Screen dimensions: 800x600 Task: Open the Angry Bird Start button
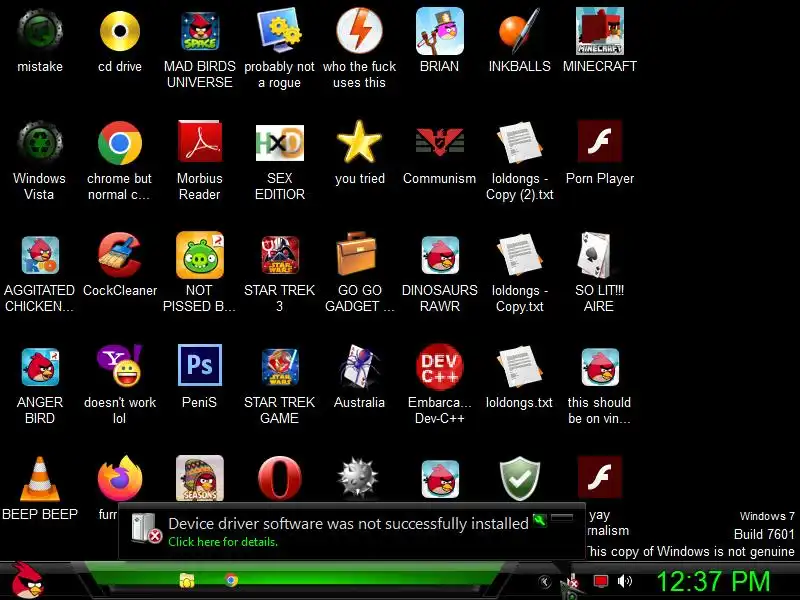coord(27,580)
